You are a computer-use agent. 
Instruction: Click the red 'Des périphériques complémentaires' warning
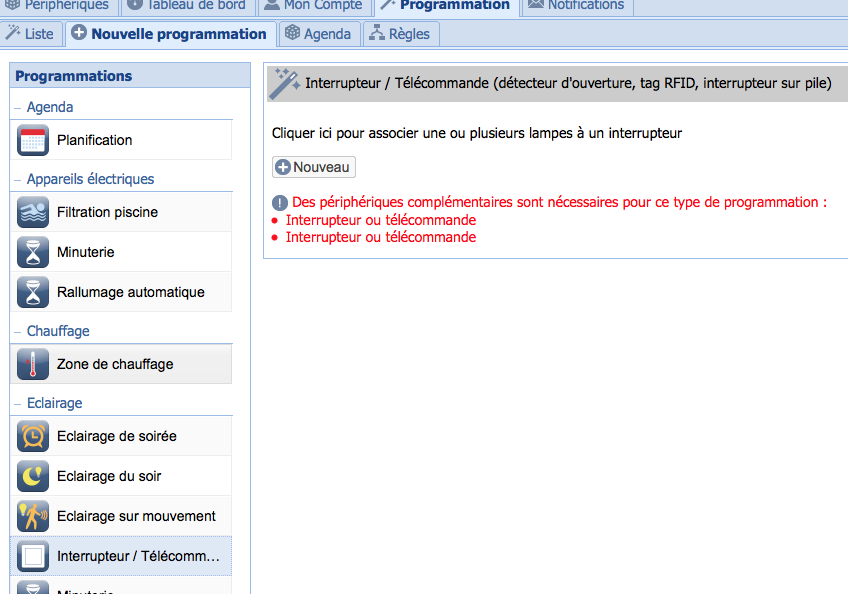point(559,202)
